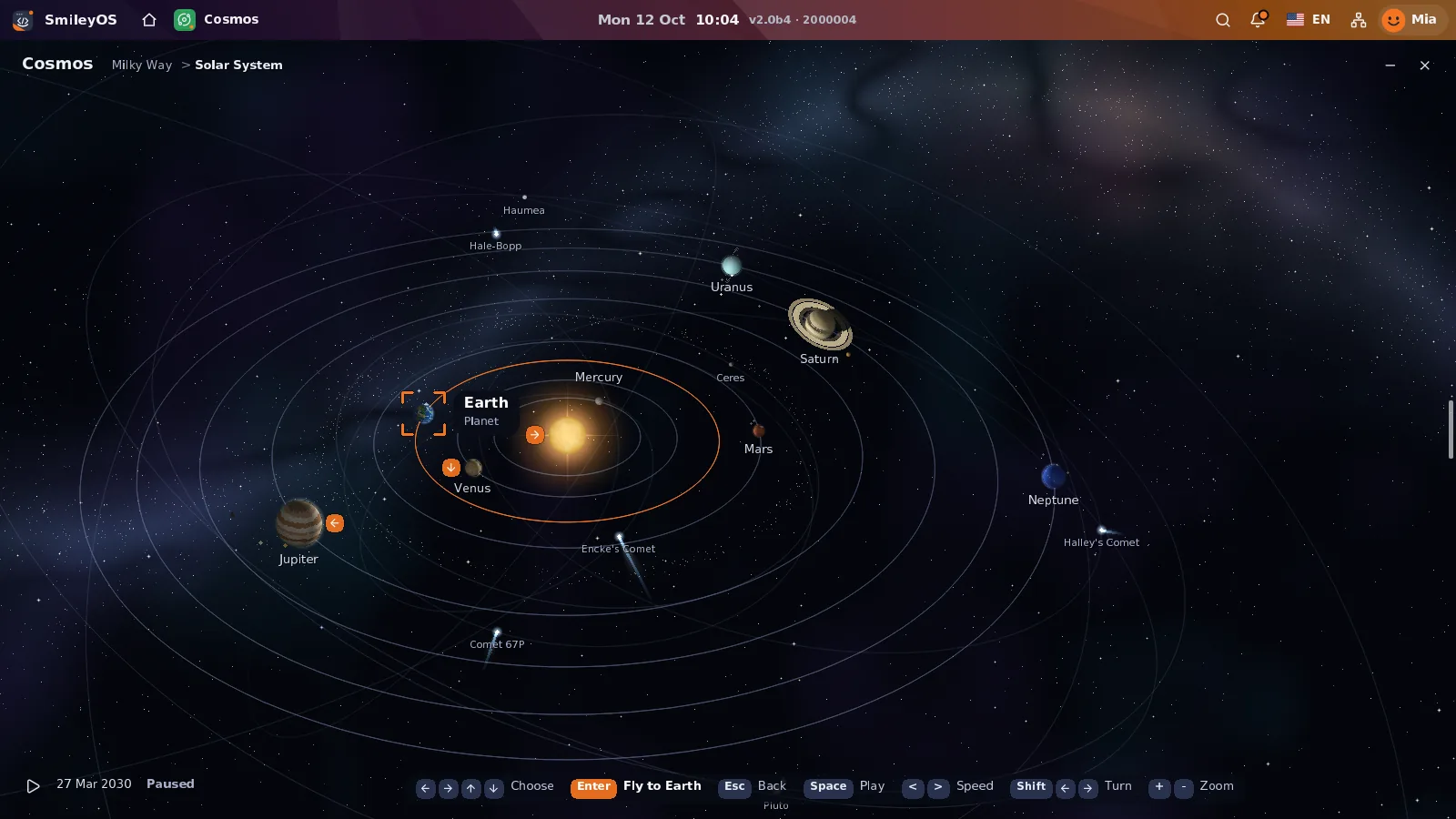Image resolution: width=1456 pixels, height=819 pixels.
Task: Click orange left-arrow marker next to Jupiter
Action: pyautogui.click(x=335, y=523)
